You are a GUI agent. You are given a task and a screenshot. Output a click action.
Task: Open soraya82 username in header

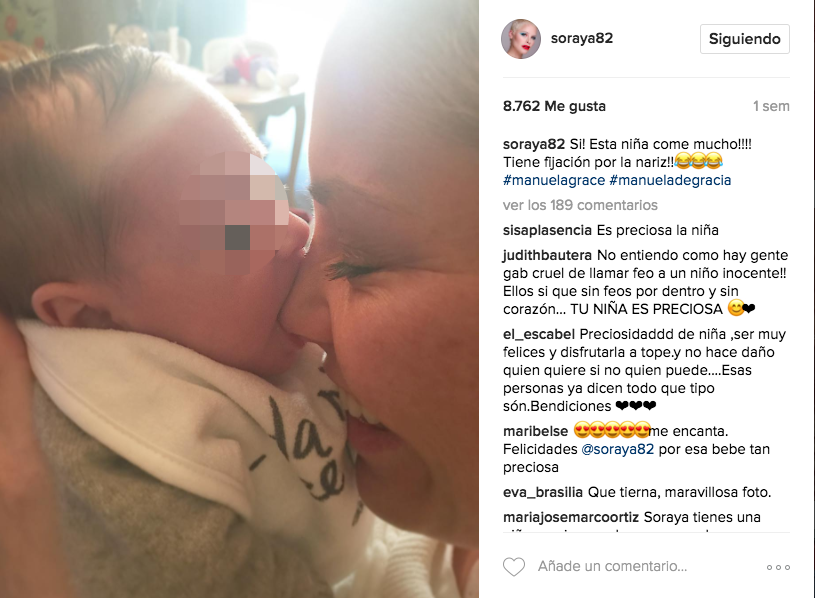point(582,38)
